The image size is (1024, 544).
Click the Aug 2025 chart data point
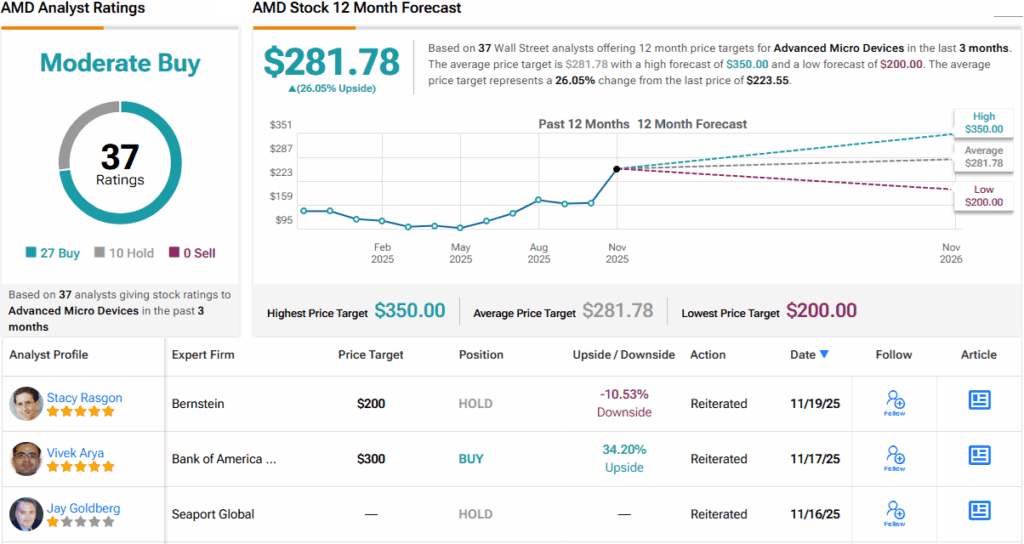[x=539, y=200]
